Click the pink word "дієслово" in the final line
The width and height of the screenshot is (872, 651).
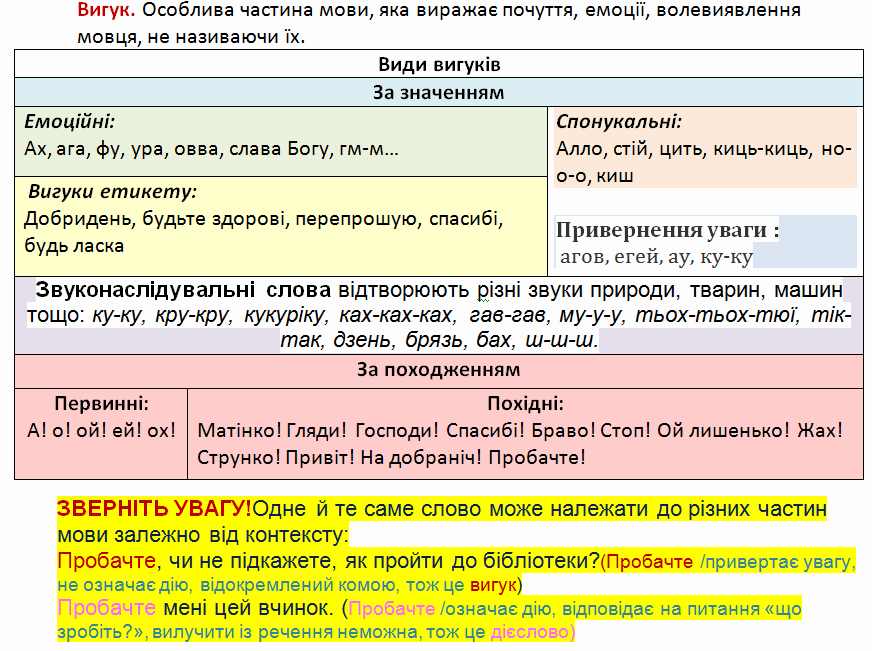tap(529, 632)
